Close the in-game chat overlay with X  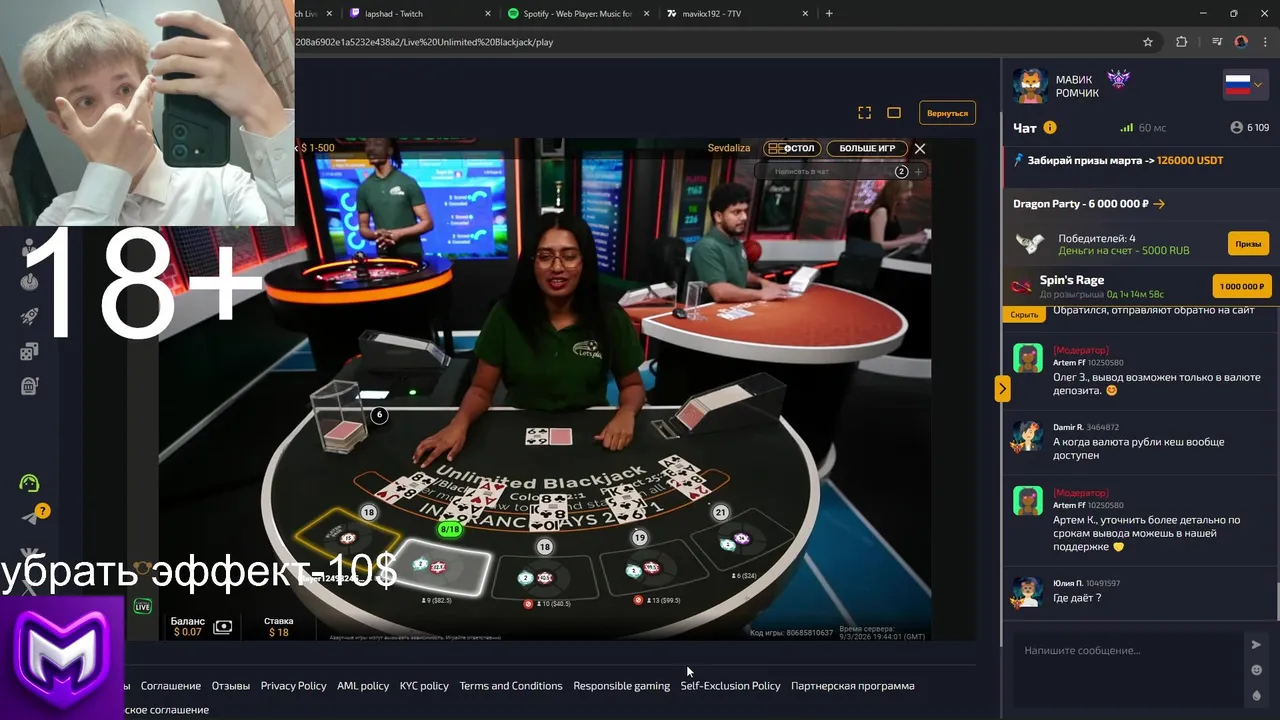click(x=920, y=148)
